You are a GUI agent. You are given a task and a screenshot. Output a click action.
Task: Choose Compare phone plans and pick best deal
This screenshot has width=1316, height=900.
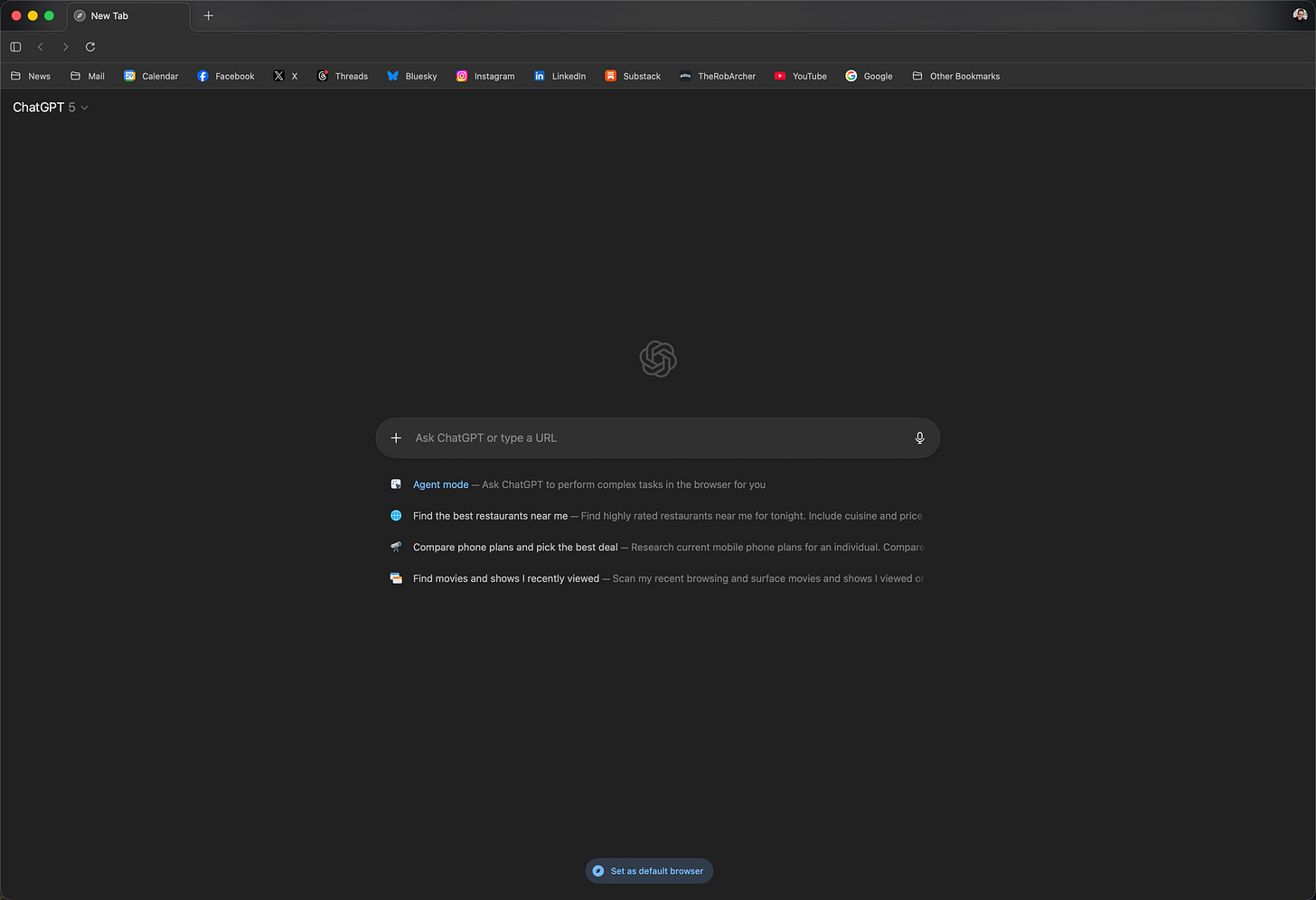[x=657, y=547]
